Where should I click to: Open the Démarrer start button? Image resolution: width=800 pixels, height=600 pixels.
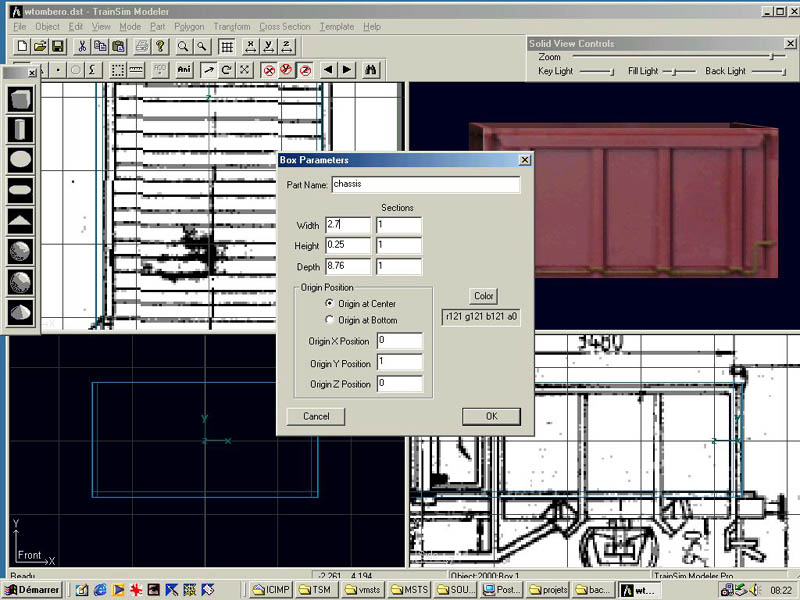(x=33, y=590)
